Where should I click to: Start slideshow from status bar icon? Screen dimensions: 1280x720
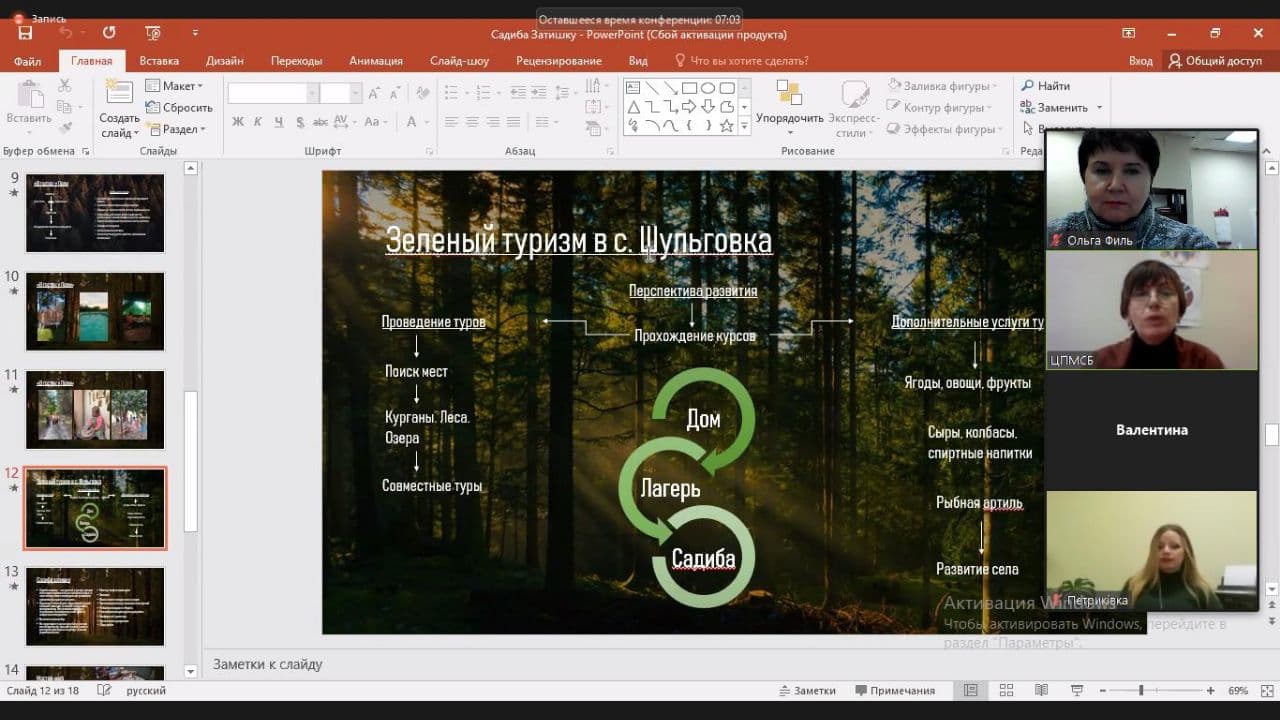coord(1076,691)
